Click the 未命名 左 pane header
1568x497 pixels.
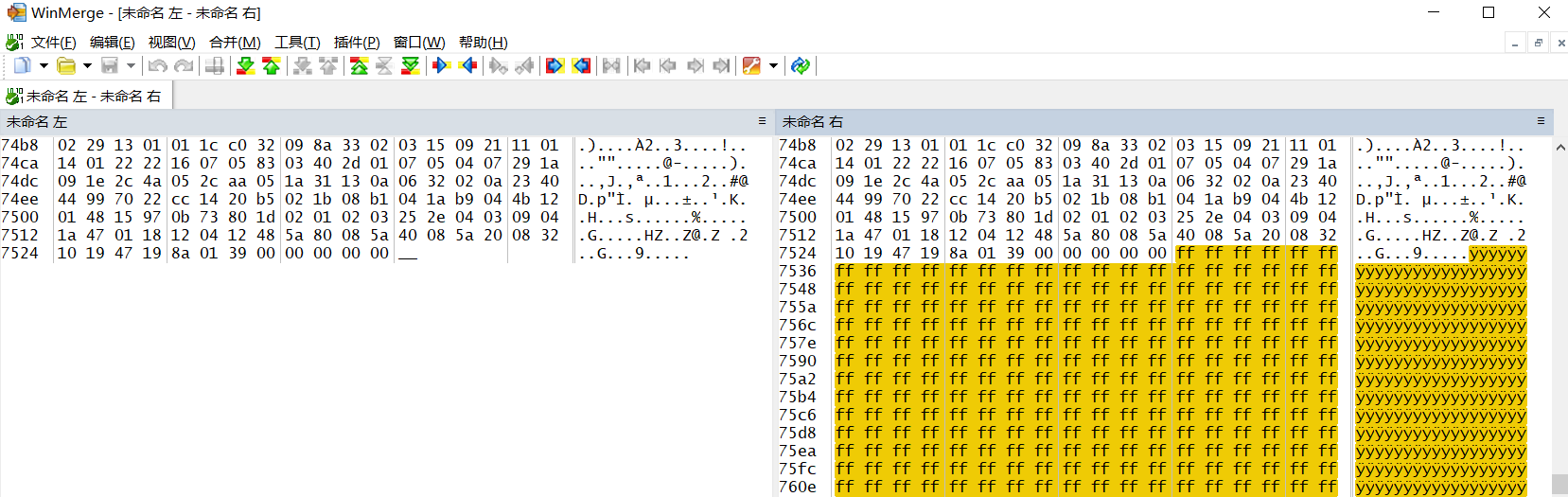(386, 121)
